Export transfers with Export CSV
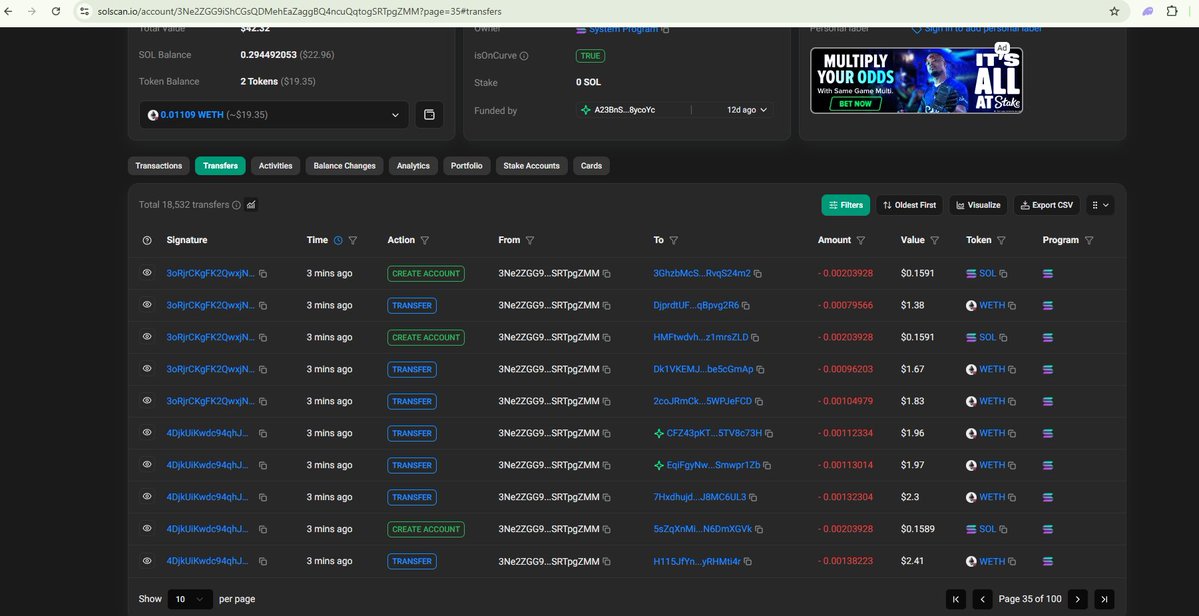The width and height of the screenshot is (1199, 616). (x=1047, y=205)
